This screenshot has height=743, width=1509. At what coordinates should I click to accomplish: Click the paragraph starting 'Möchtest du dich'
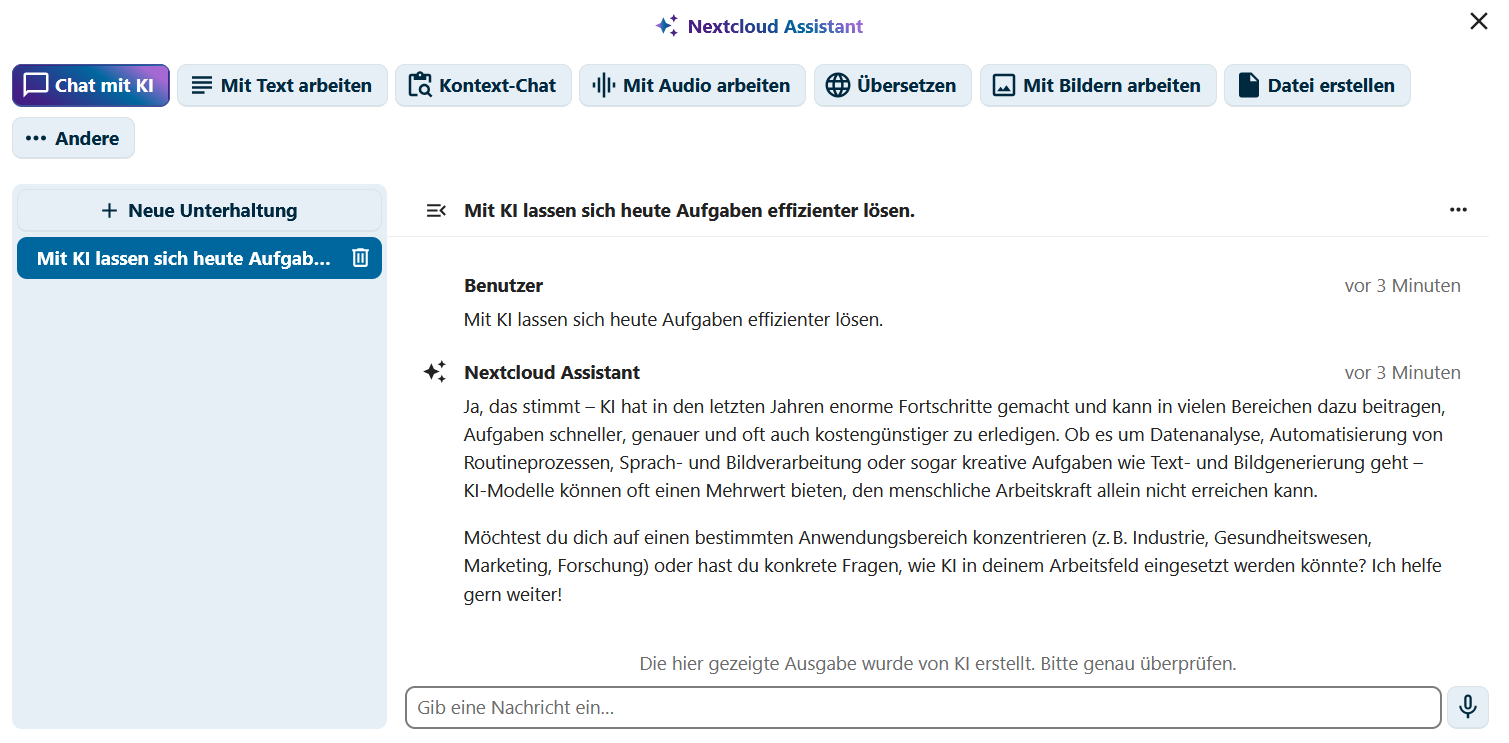pos(953,566)
